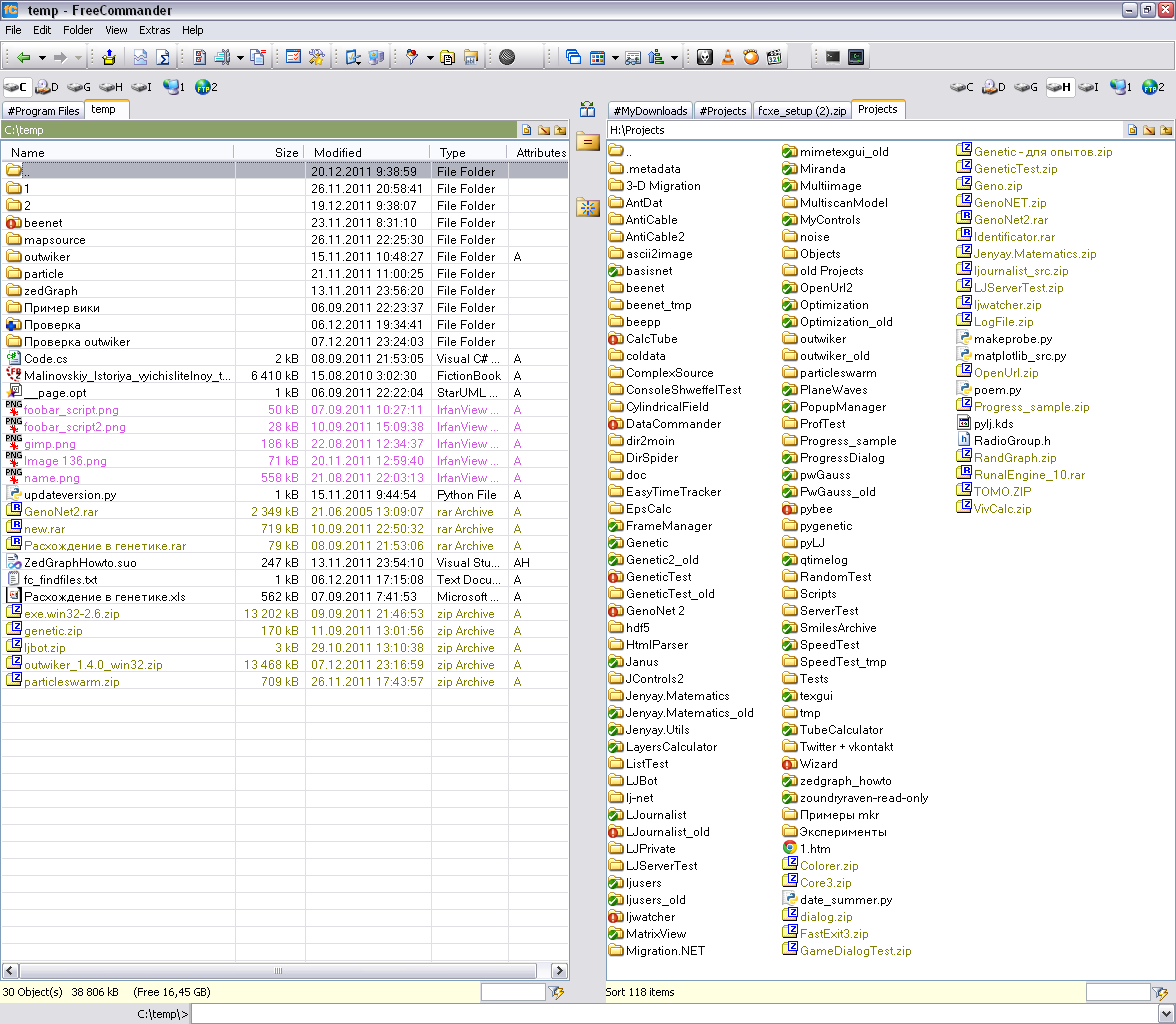Select FTP 2 connection in left panel
1176x1024 pixels.
coord(205,88)
